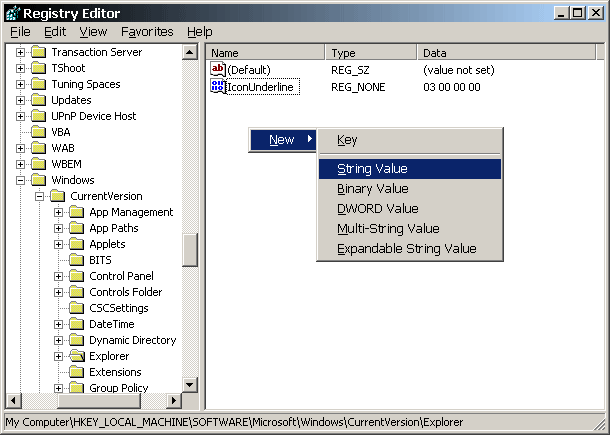The height and width of the screenshot is (435, 610).
Task: Click the Explorer open folder icon
Action: 77,356
